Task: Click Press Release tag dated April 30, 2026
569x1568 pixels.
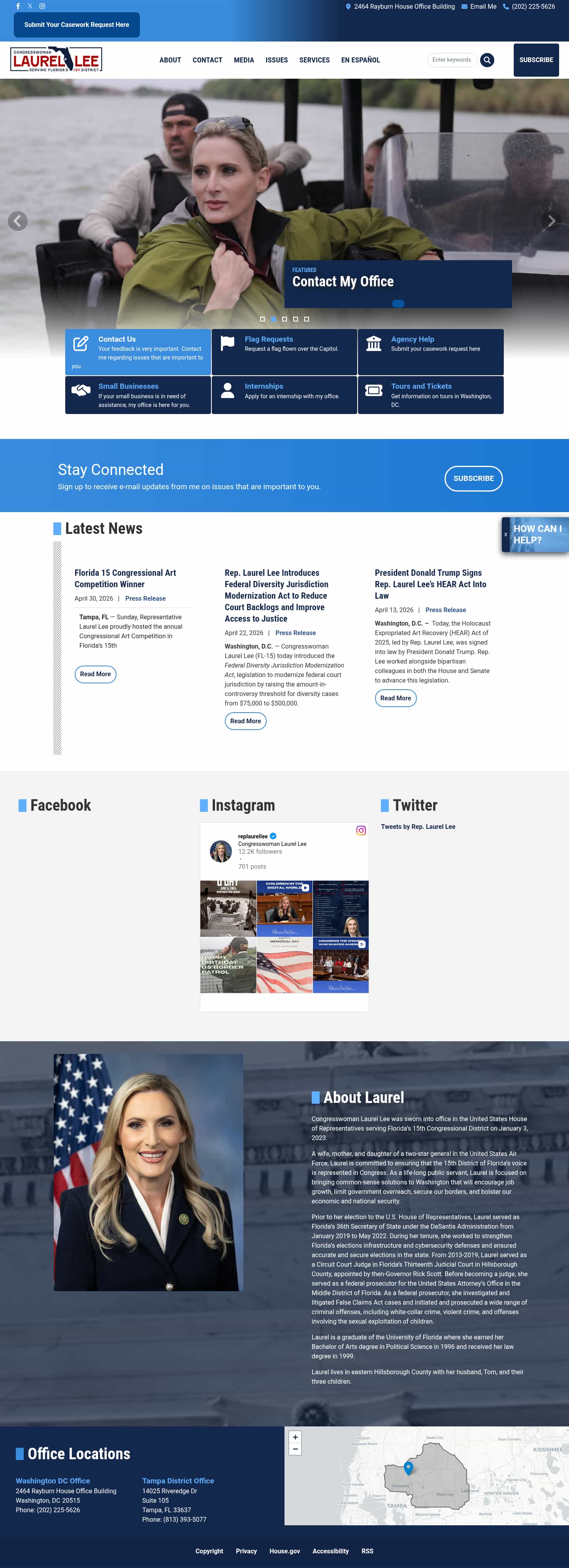Action: pos(145,598)
